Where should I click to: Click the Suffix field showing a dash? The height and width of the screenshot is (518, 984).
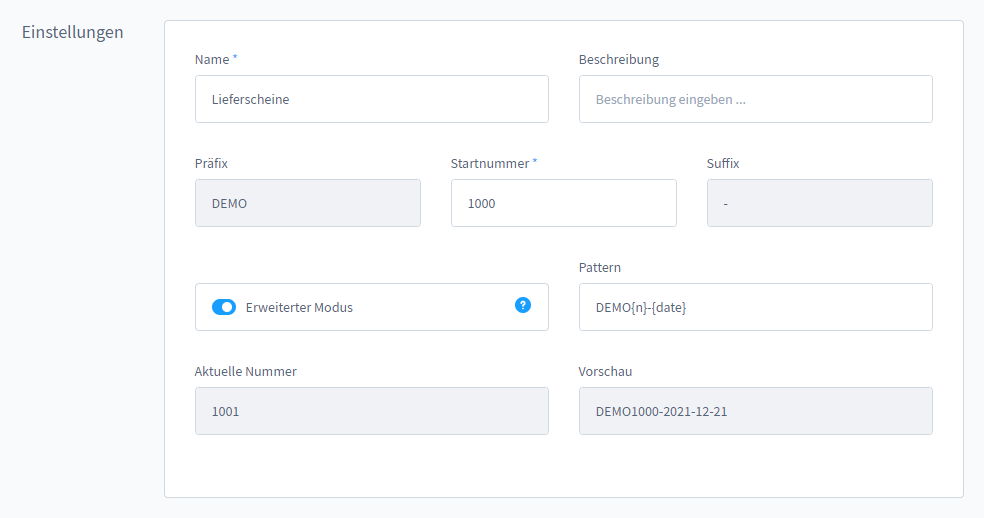(819, 203)
